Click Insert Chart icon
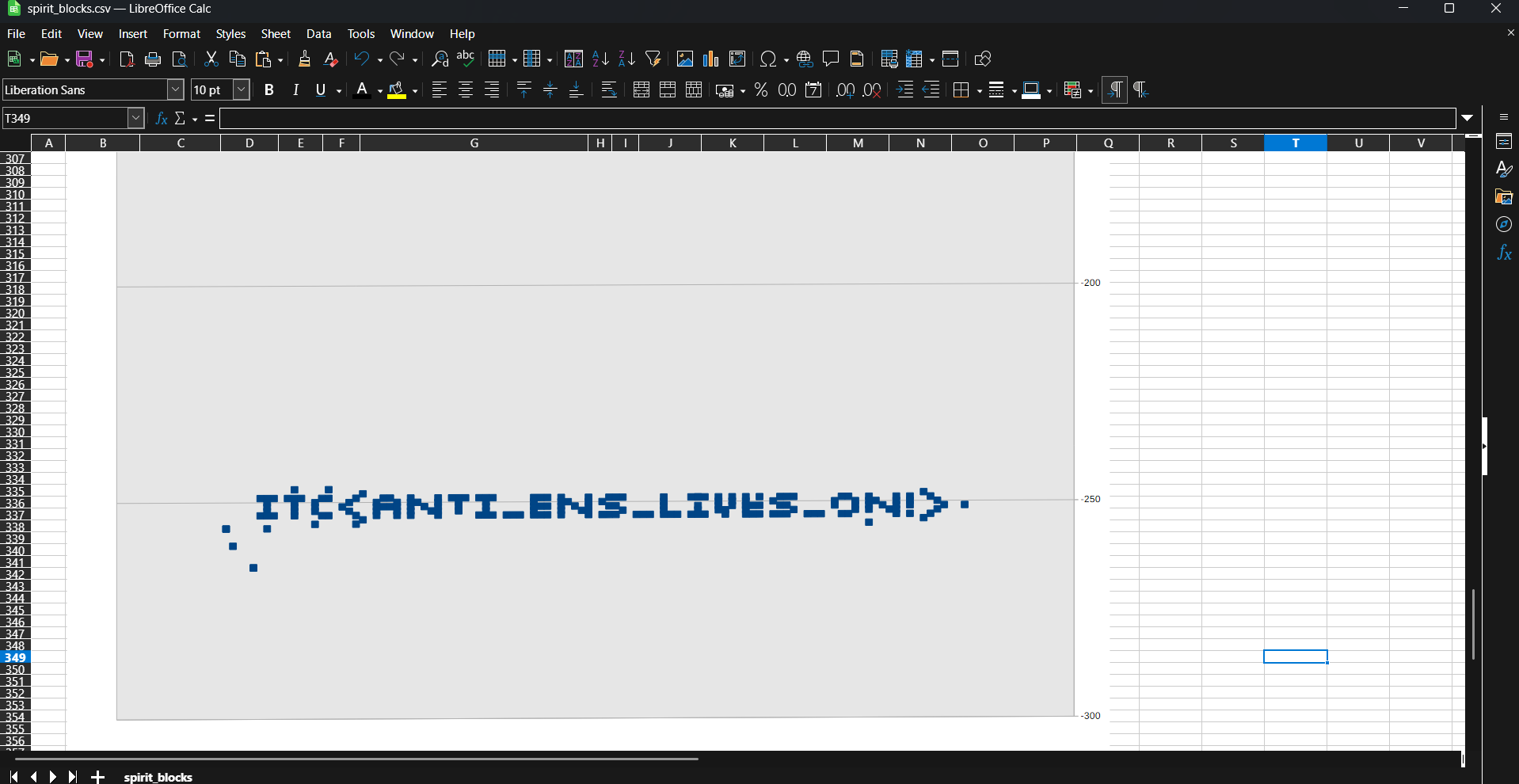1519x784 pixels. [711, 59]
